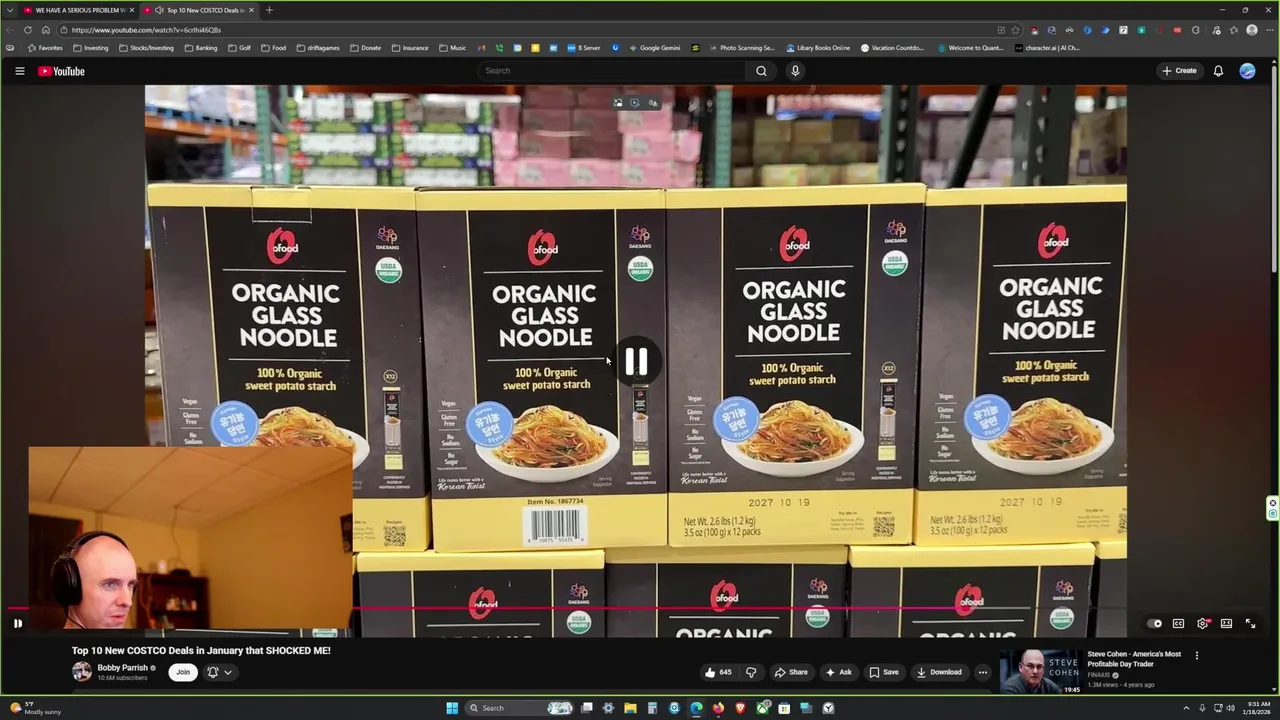Open the taskbar volume control
This screenshot has width=1280, height=720.
[1230, 708]
